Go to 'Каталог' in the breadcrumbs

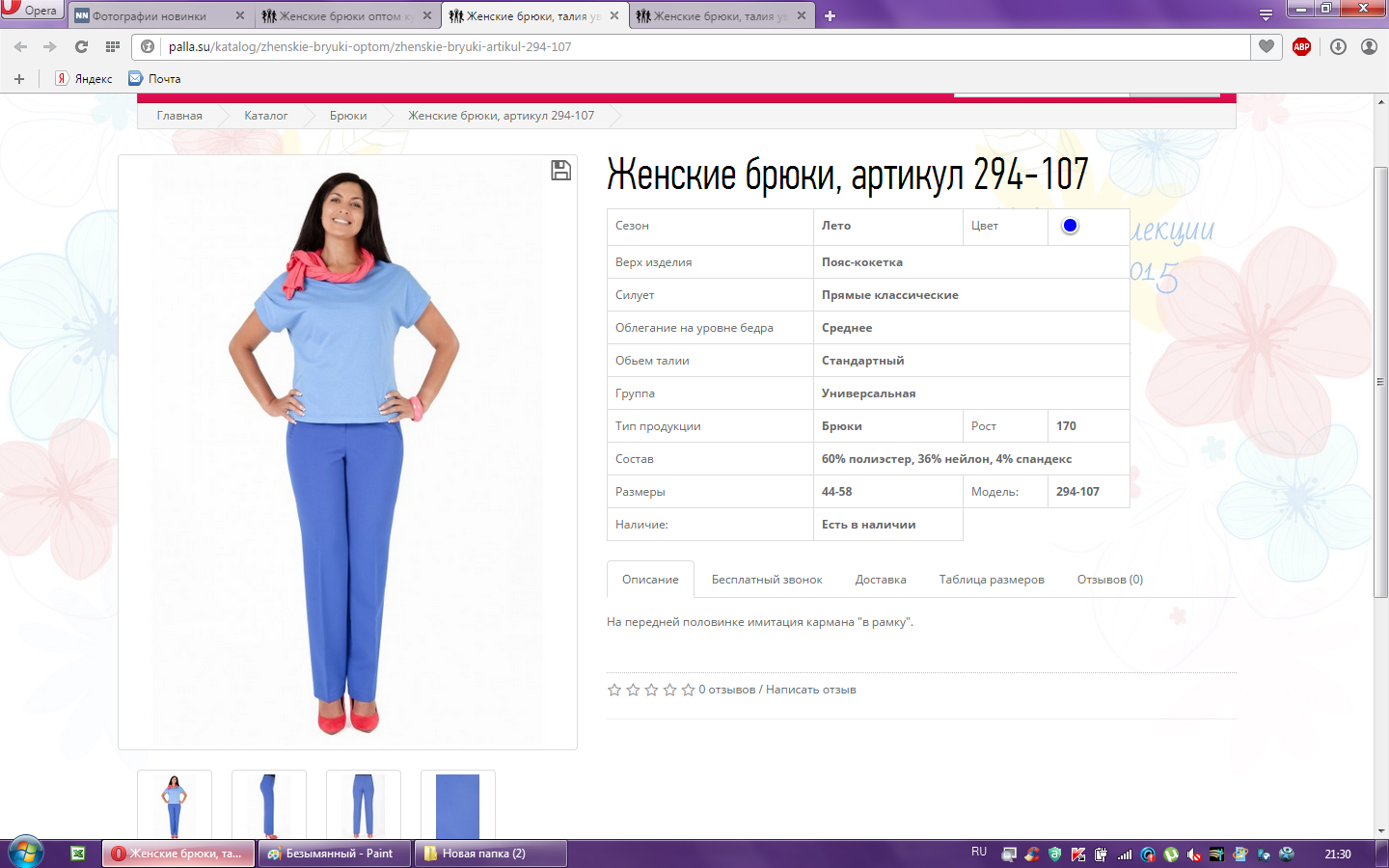[x=265, y=116]
